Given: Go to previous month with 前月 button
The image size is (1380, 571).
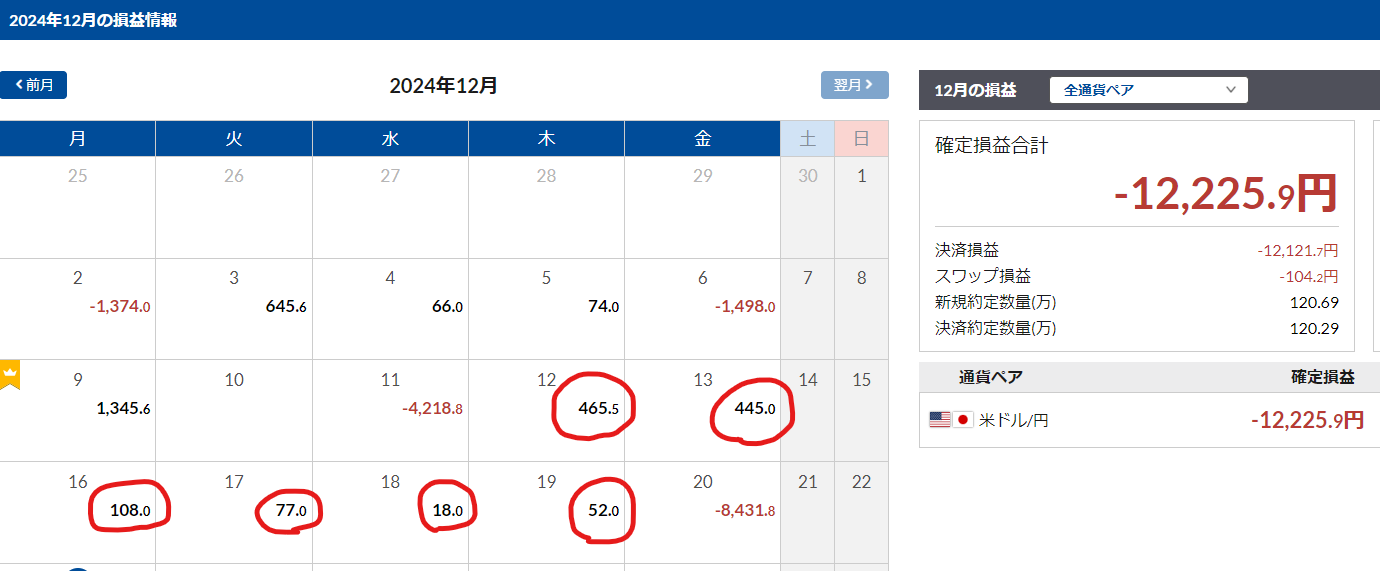Looking at the screenshot, I should (x=34, y=85).
